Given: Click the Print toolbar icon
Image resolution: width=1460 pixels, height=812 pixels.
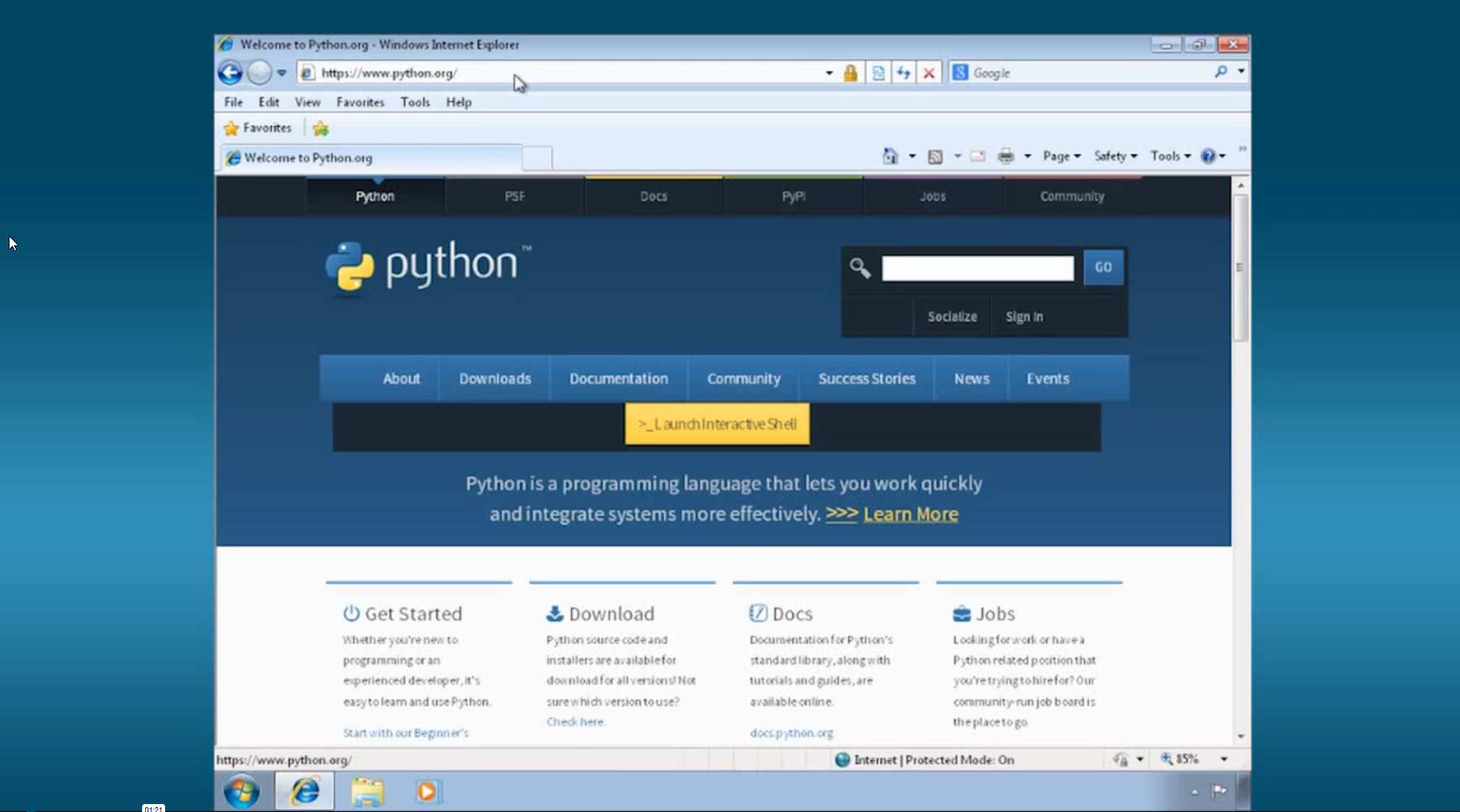Looking at the screenshot, I should [x=1005, y=156].
